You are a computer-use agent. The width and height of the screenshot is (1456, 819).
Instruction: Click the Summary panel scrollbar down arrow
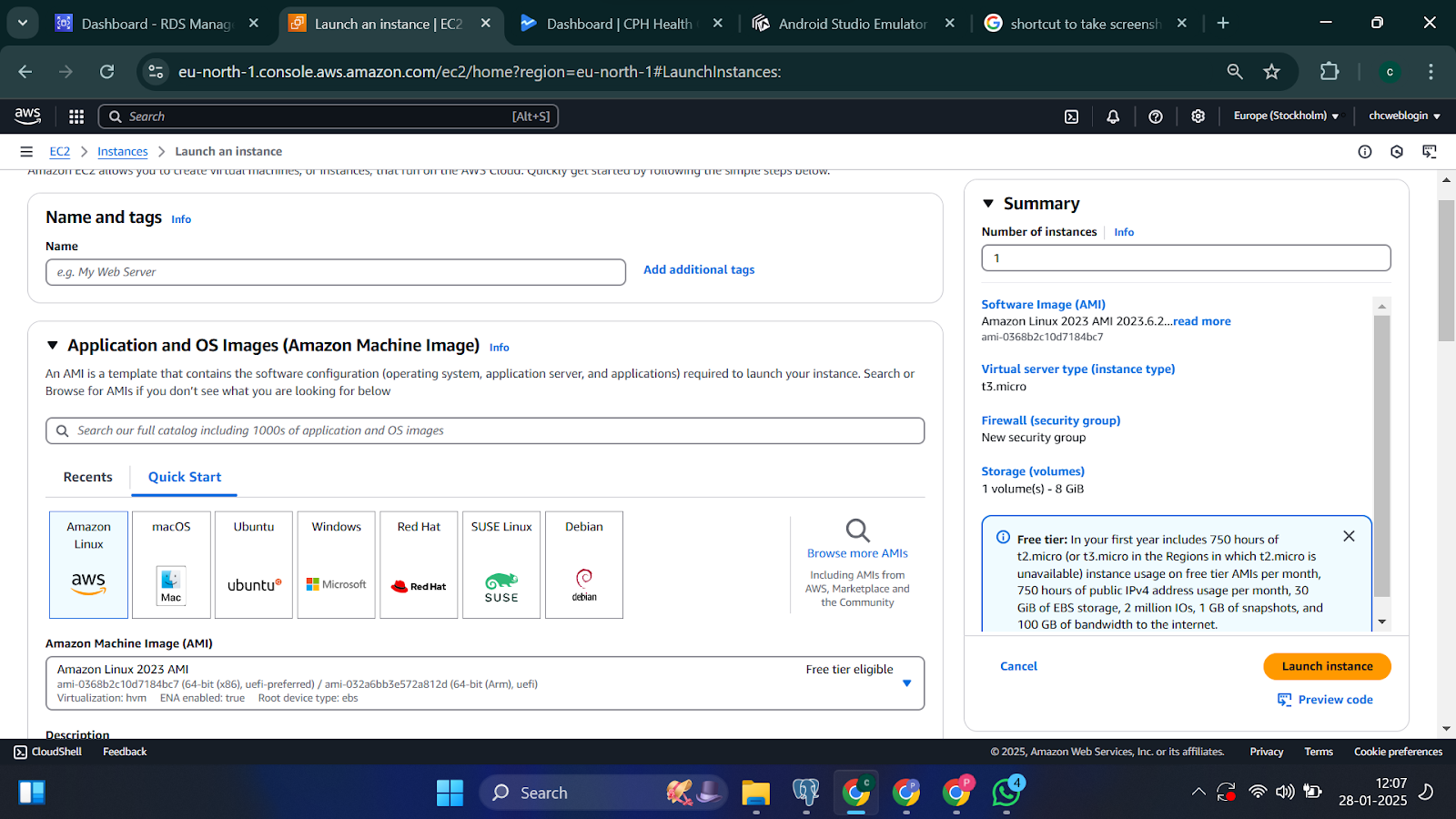(1381, 622)
